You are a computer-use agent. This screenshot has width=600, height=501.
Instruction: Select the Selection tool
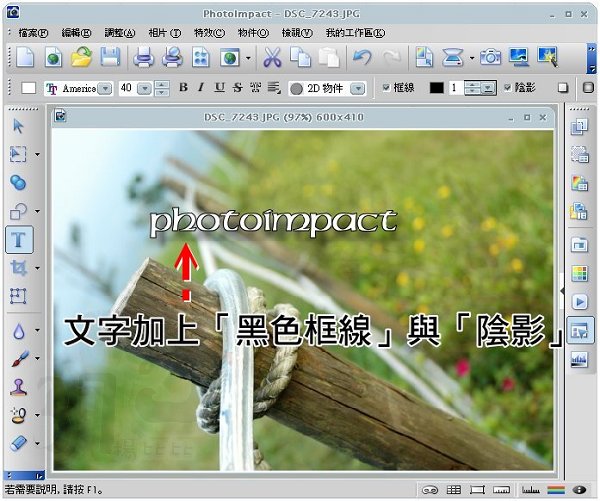18,154
